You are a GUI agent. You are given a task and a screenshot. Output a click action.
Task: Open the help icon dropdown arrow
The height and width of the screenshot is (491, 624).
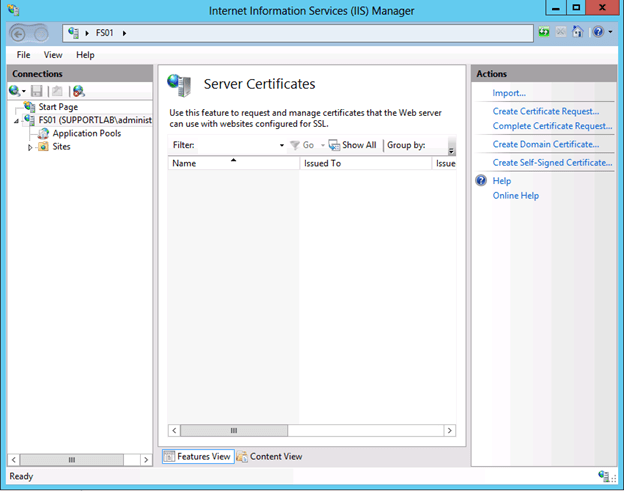(x=610, y=32)
